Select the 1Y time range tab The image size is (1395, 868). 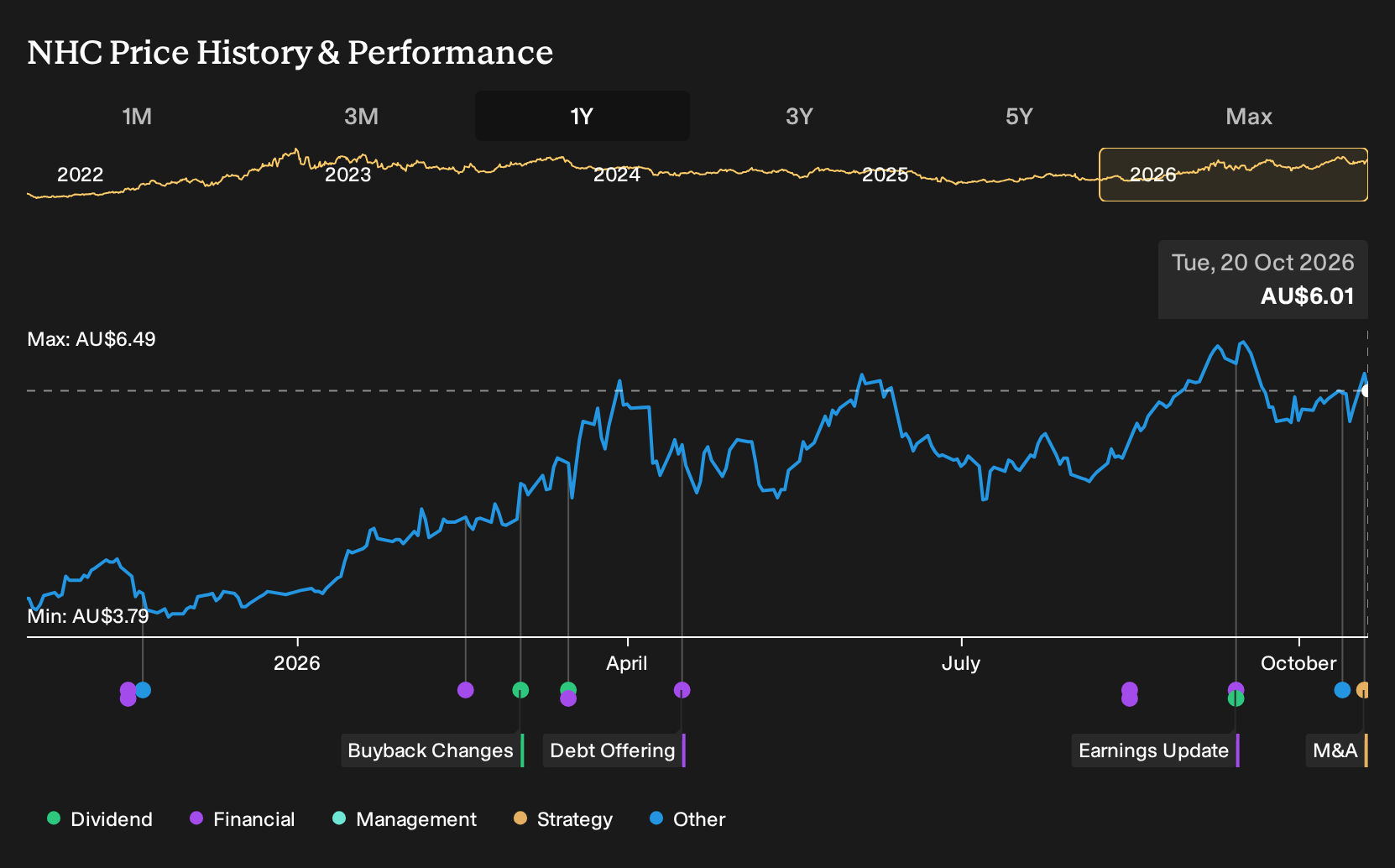pos(582,116)
